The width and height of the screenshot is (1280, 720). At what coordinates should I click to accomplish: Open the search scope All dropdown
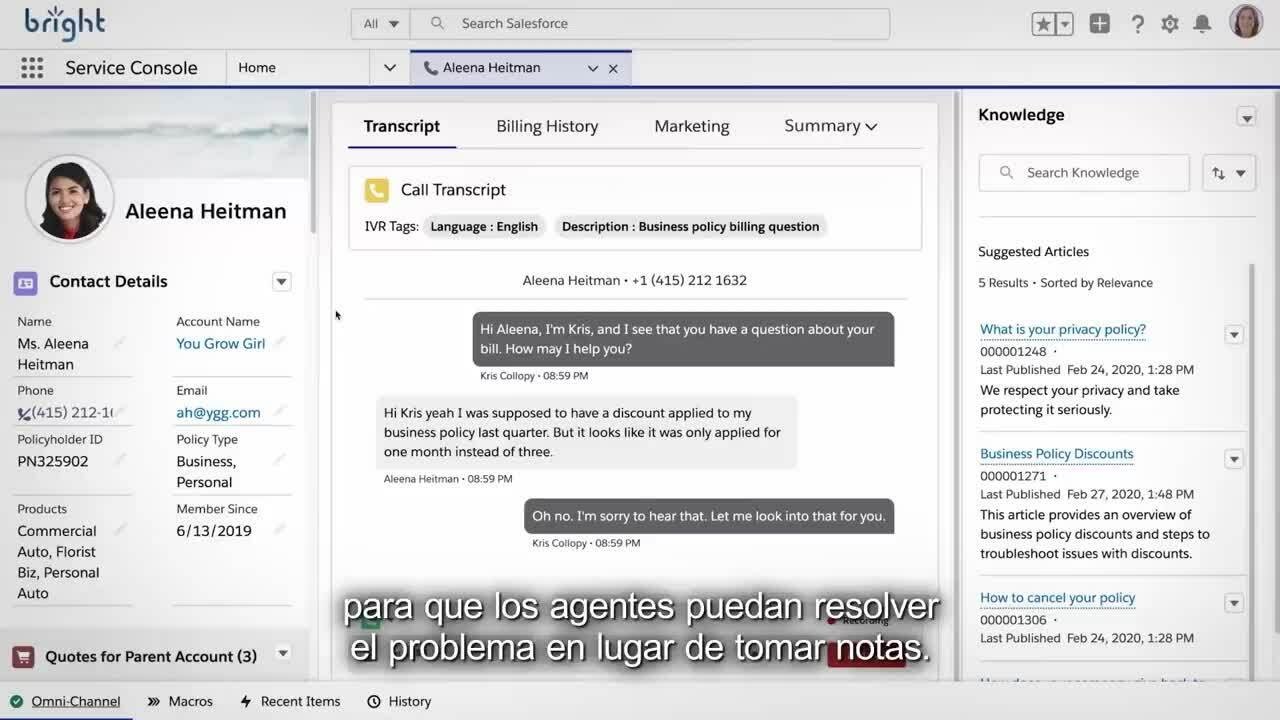pos(382,24)
